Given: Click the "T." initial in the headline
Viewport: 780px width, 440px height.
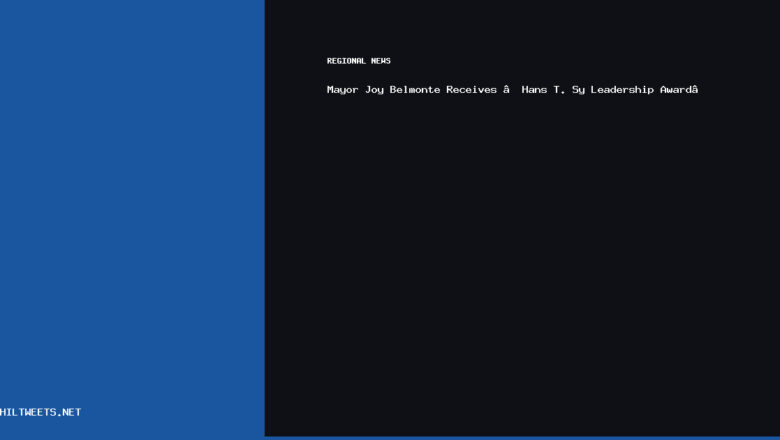Looking at the screenshot, I should point(558,90).
